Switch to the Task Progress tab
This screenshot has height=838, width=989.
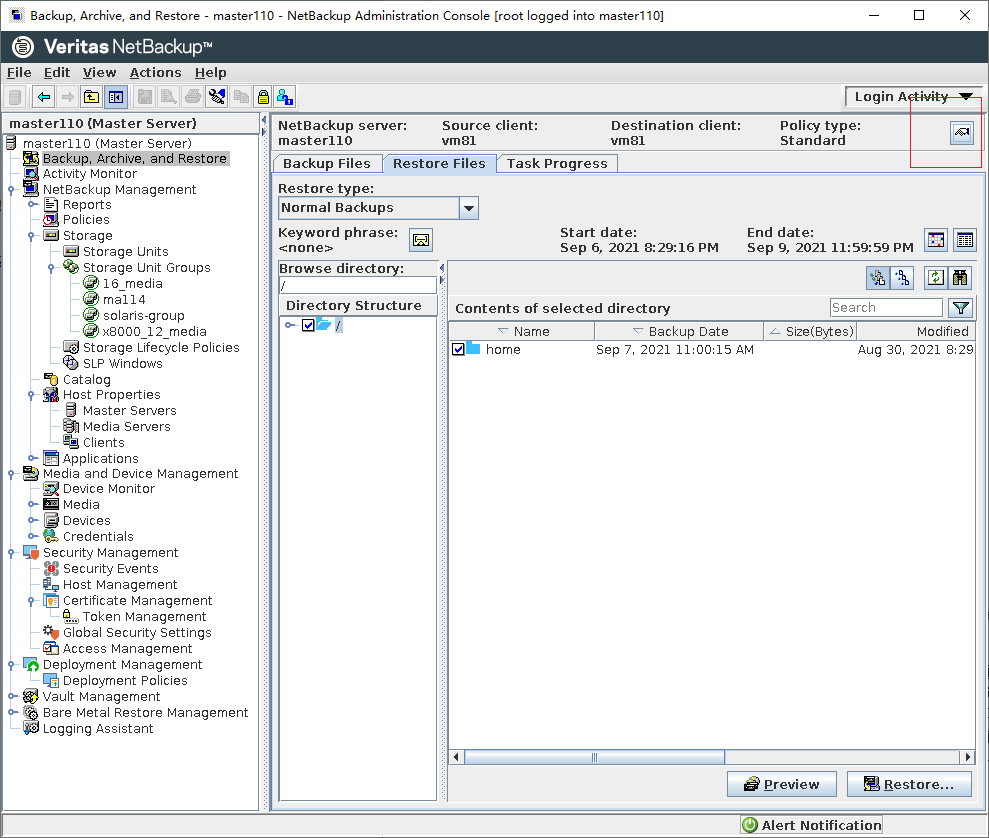point(556,164)
